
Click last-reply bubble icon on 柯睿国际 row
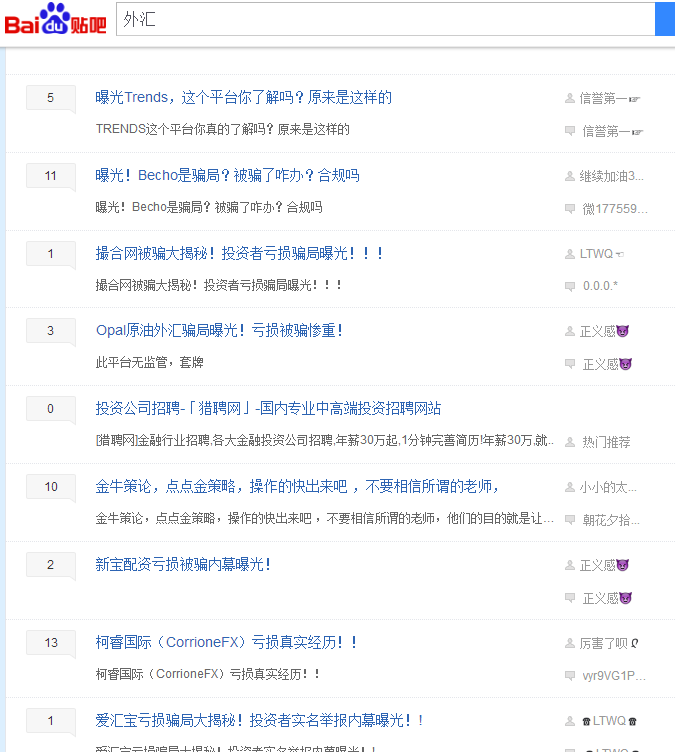[570, 676]
